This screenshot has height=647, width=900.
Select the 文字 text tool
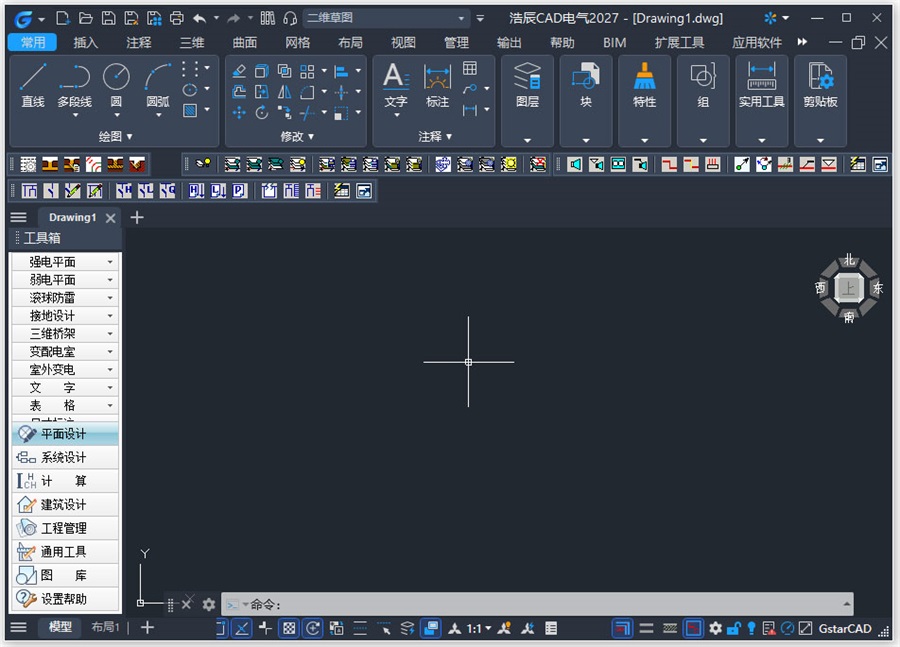(395, 85)
